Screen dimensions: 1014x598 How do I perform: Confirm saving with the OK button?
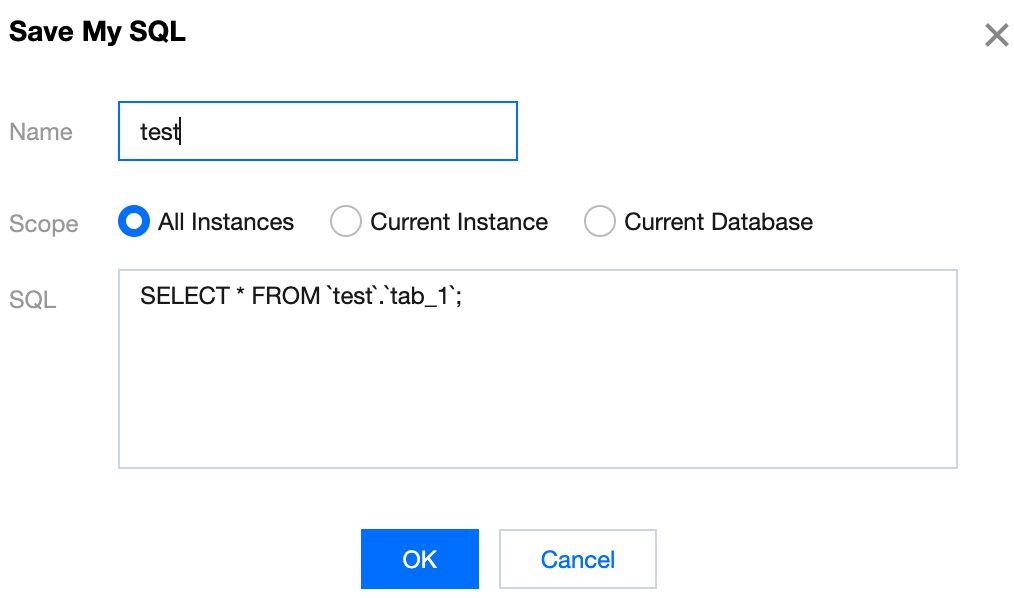click(419, 559)
